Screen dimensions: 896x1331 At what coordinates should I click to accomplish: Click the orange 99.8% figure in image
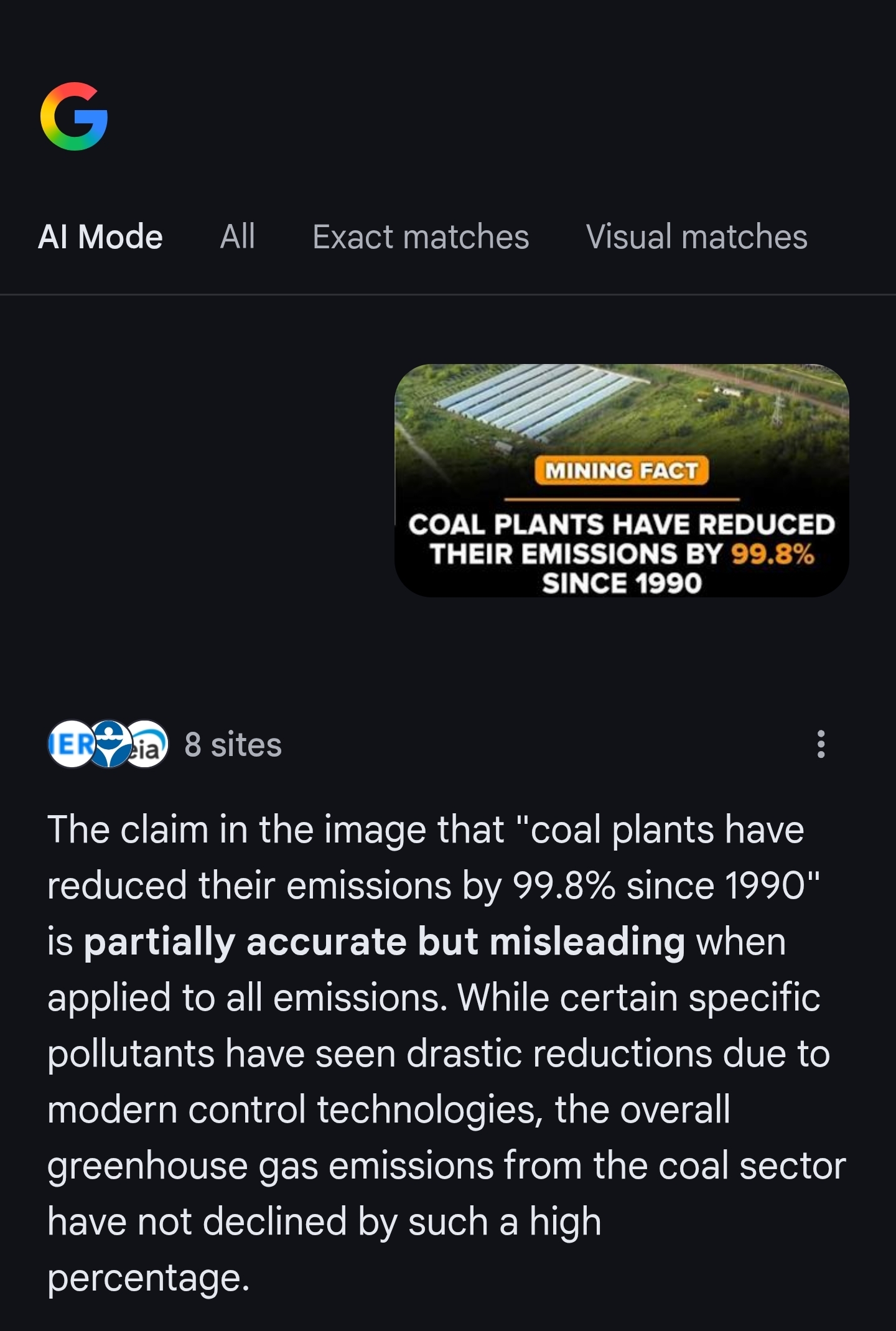[772, 554]
